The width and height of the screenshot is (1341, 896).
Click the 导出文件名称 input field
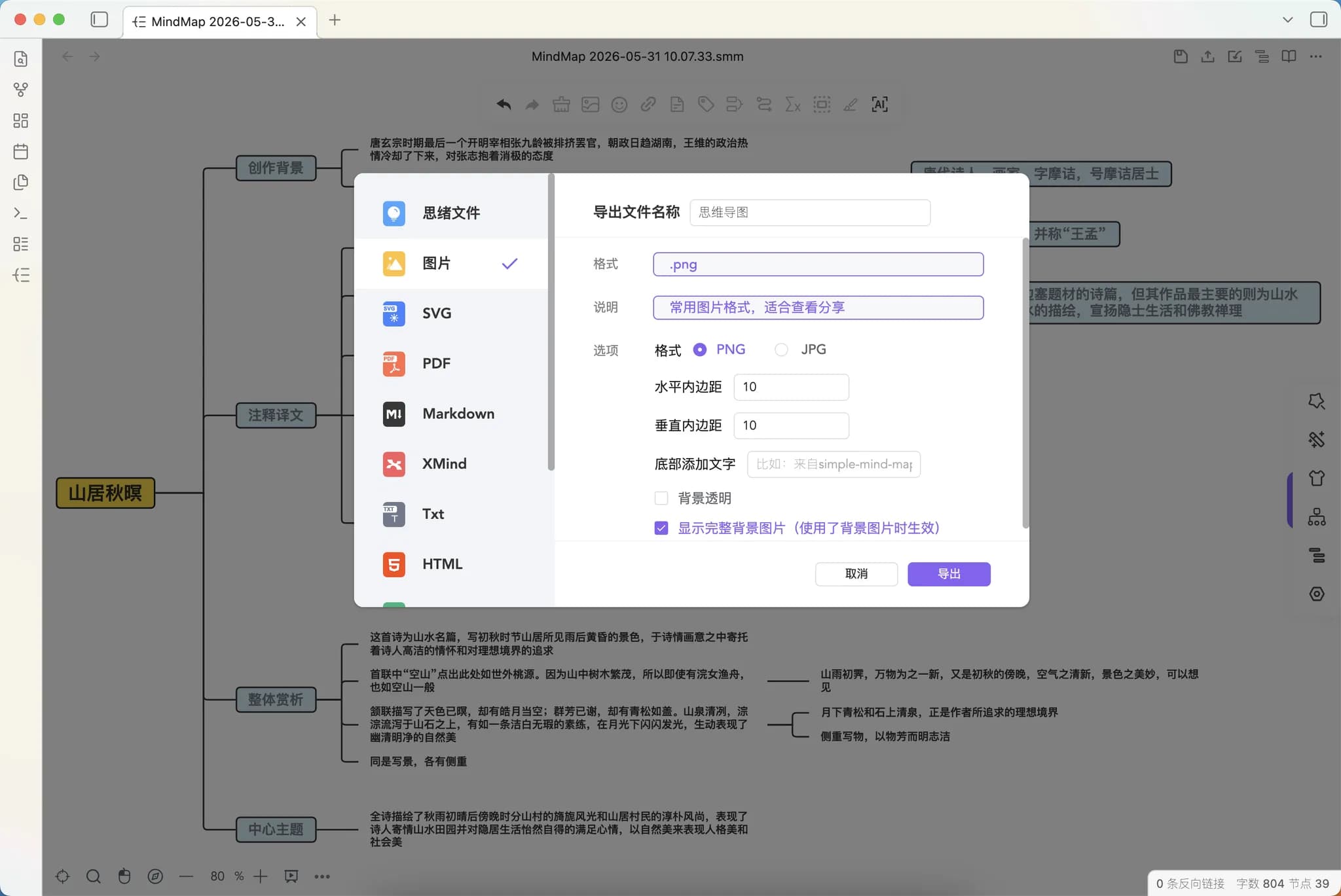pyautogui.click(x=810, y=213)
